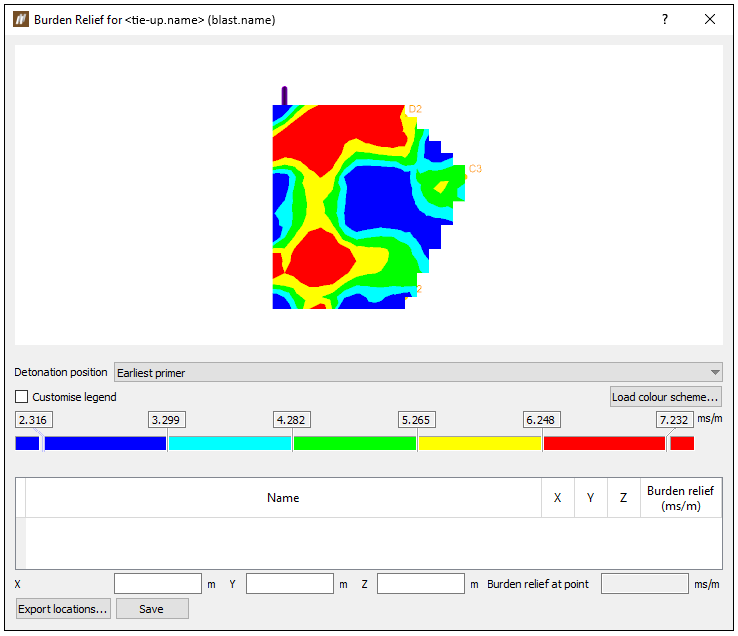Select the yellow colour band in legend
This screenshot has width=738, height=636.
pos(480,443)
